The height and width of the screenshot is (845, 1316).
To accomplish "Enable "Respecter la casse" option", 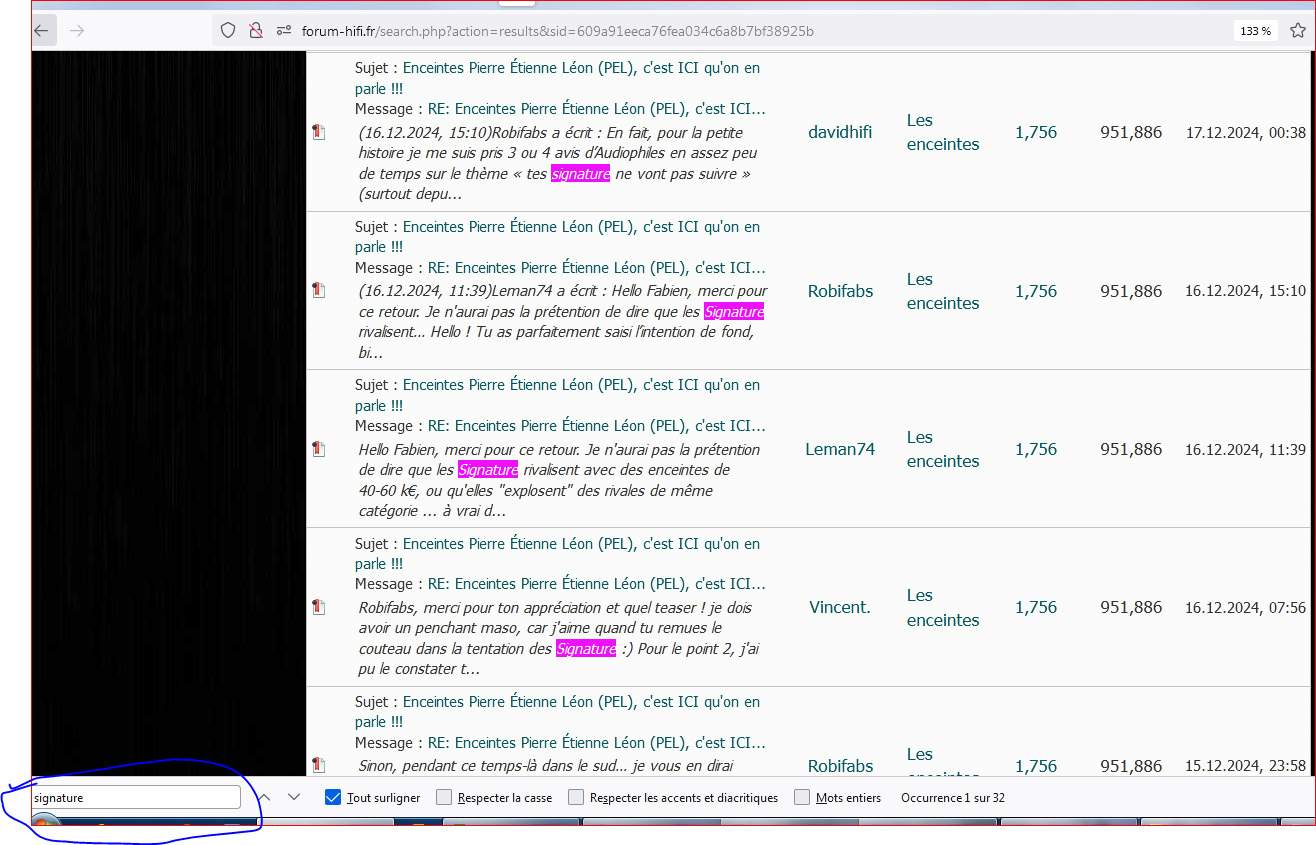I will click(x=444, y=797).
